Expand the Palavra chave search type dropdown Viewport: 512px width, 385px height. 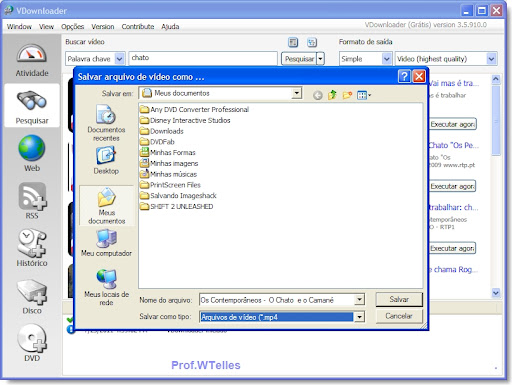click(119, 59)
